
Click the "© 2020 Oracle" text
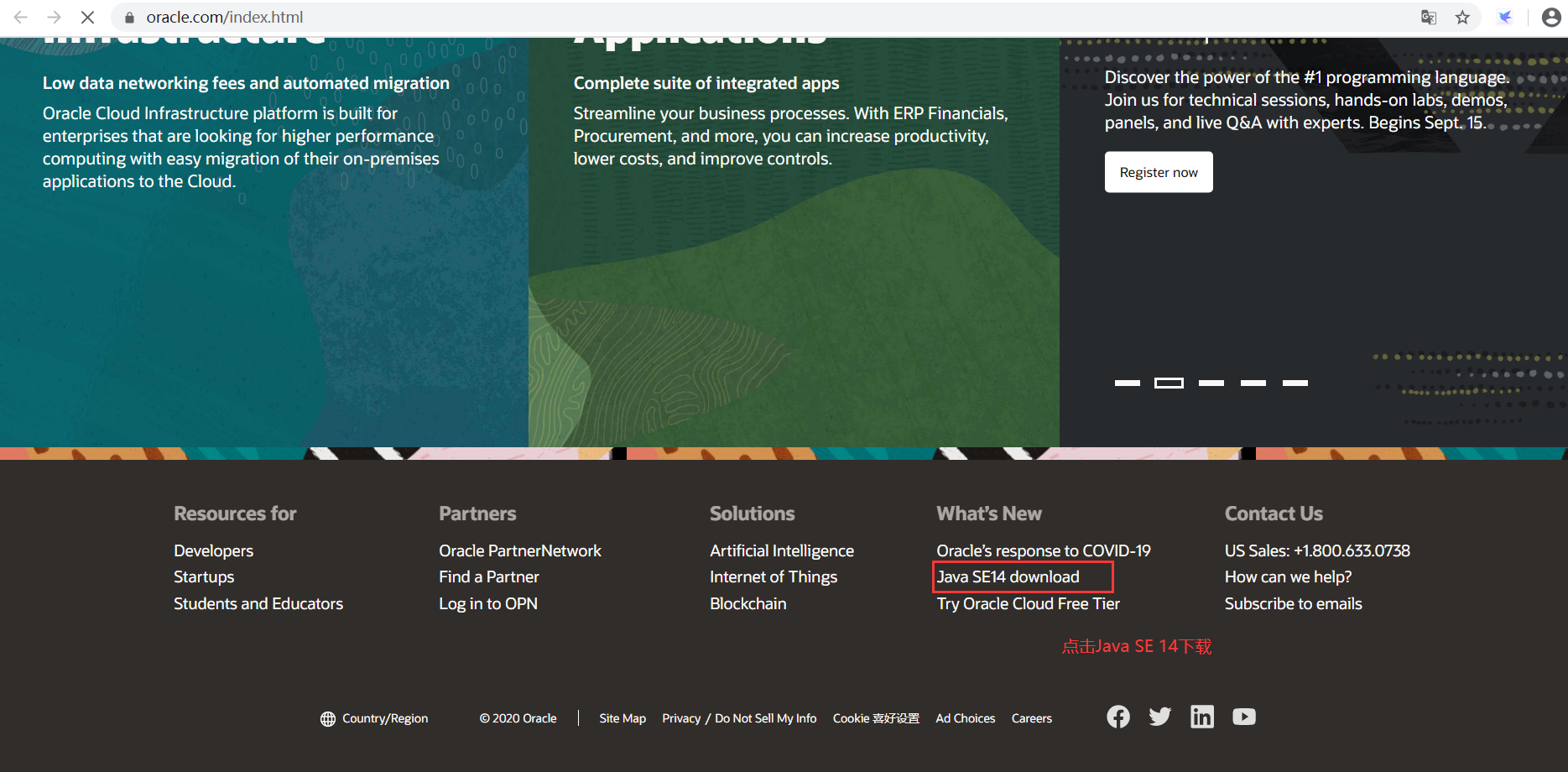518,718
